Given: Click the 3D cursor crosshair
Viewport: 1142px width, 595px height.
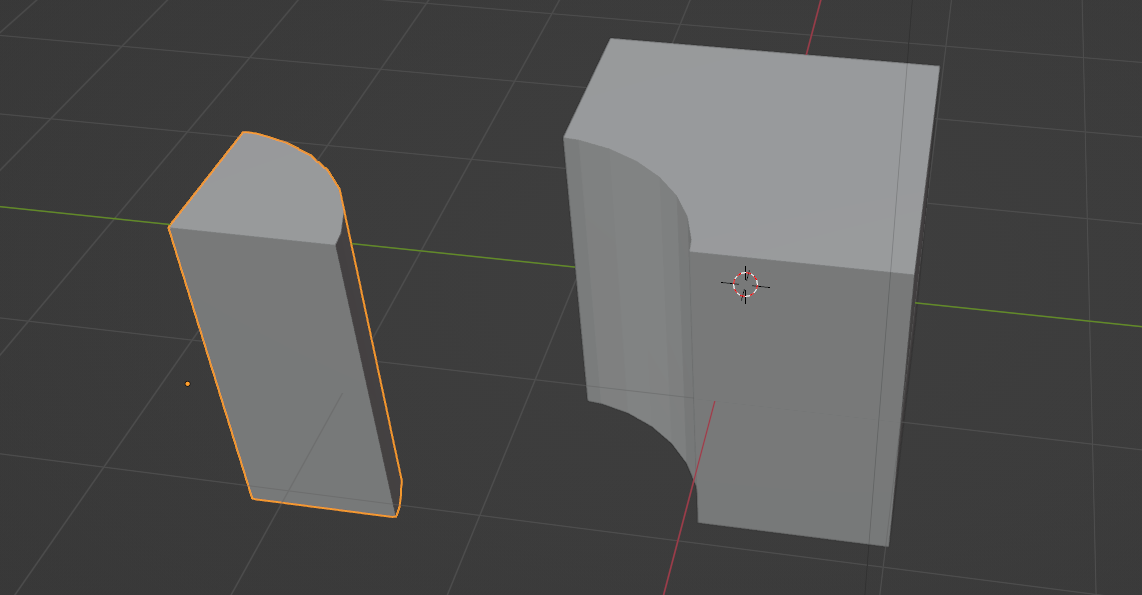Looking at the screenshot, I should pyautogui.click(x=745, y=285).
